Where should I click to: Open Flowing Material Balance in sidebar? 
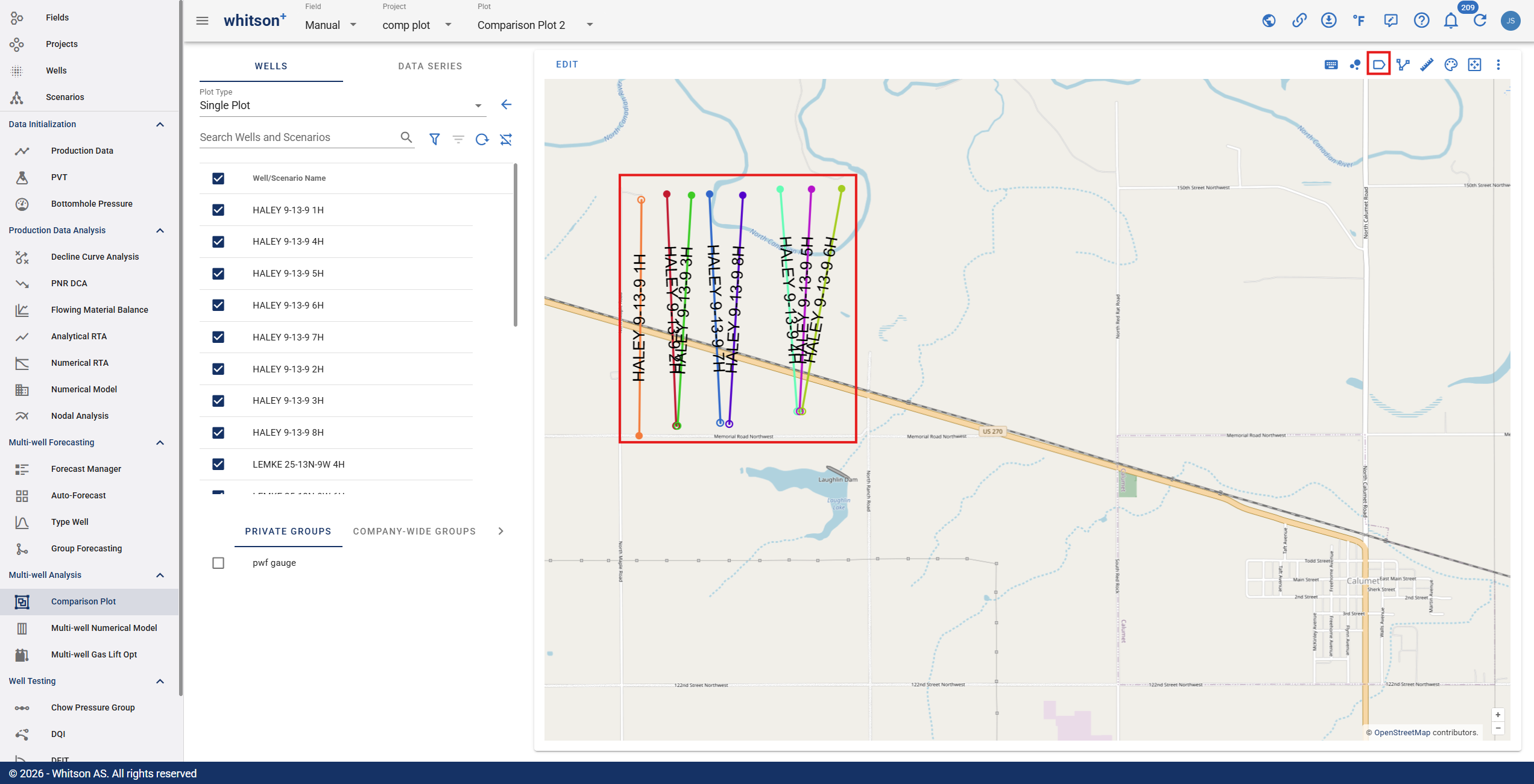tap(99, 310)
